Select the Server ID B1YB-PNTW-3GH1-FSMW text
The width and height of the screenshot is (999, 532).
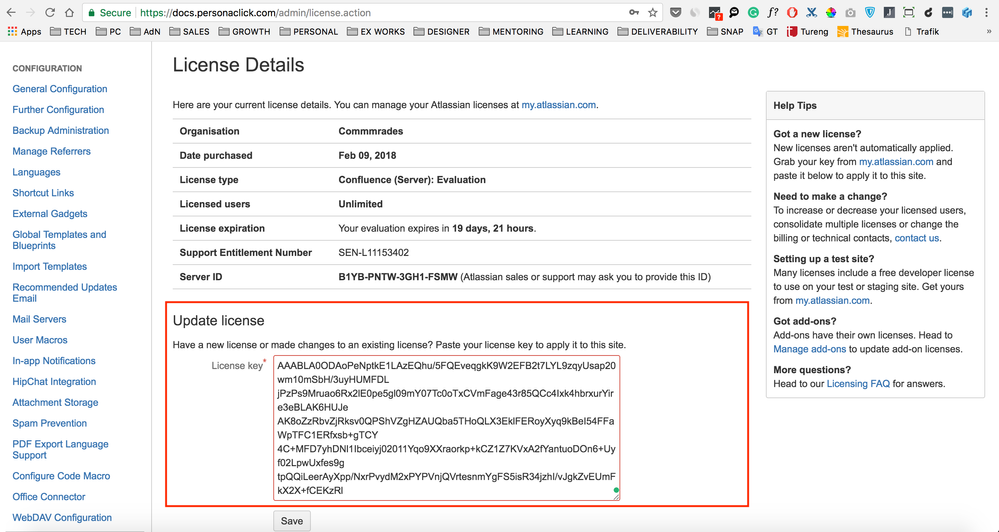[x=398, y=277]
